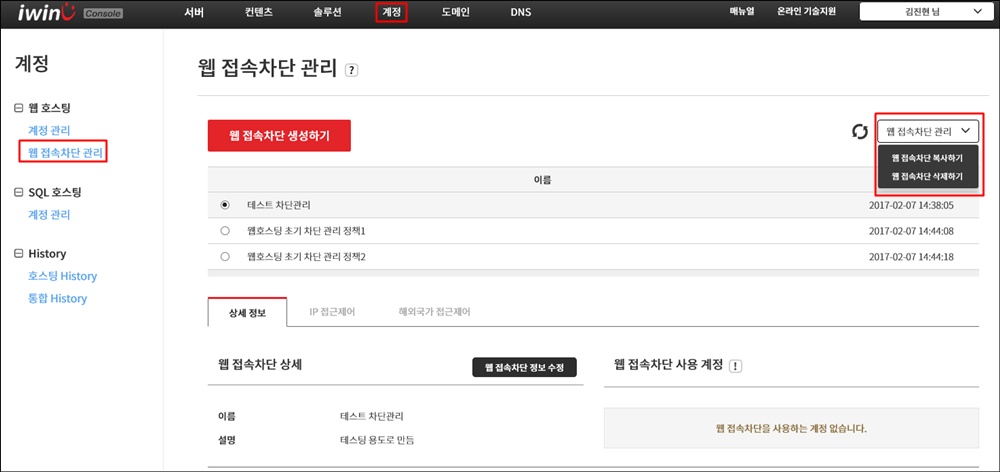Open 호스팅 History in sidebar
The image size is (1000, 472).
tap(62, 276)
